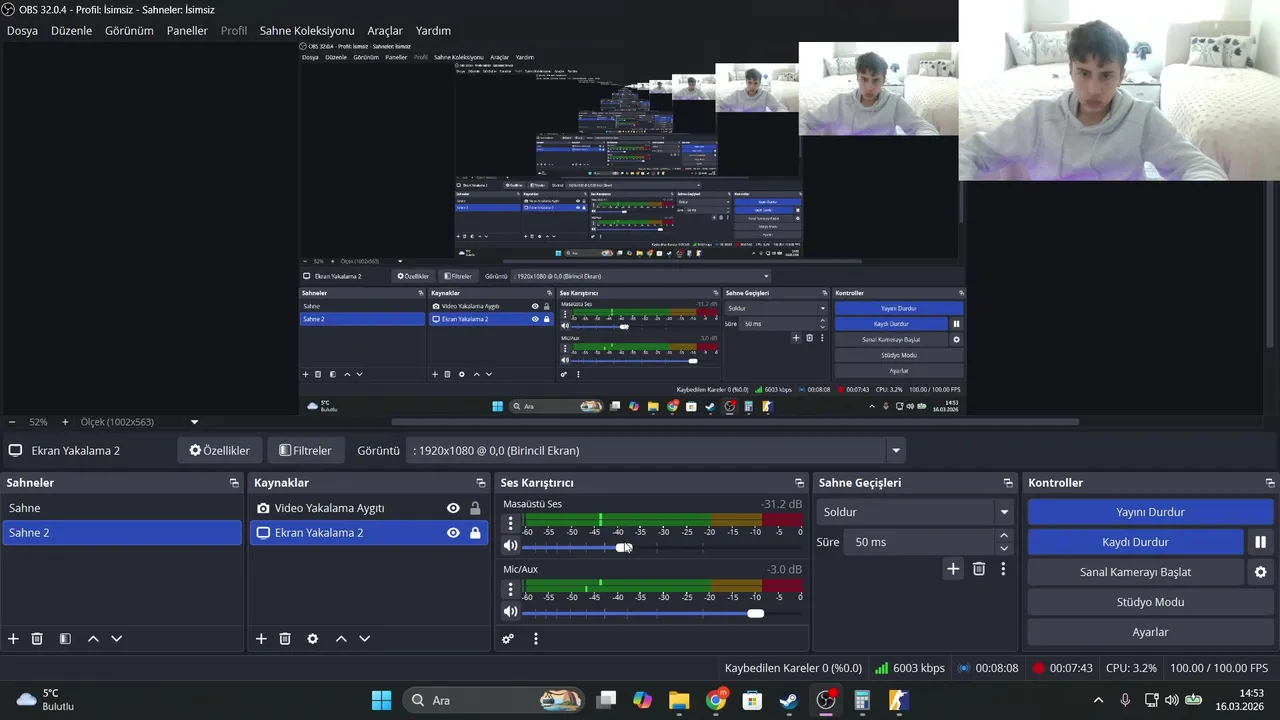Open the Windows Start menu
Image resolution: width=1280 pixels, height=720 pixels.
click(x=381, y=700)
